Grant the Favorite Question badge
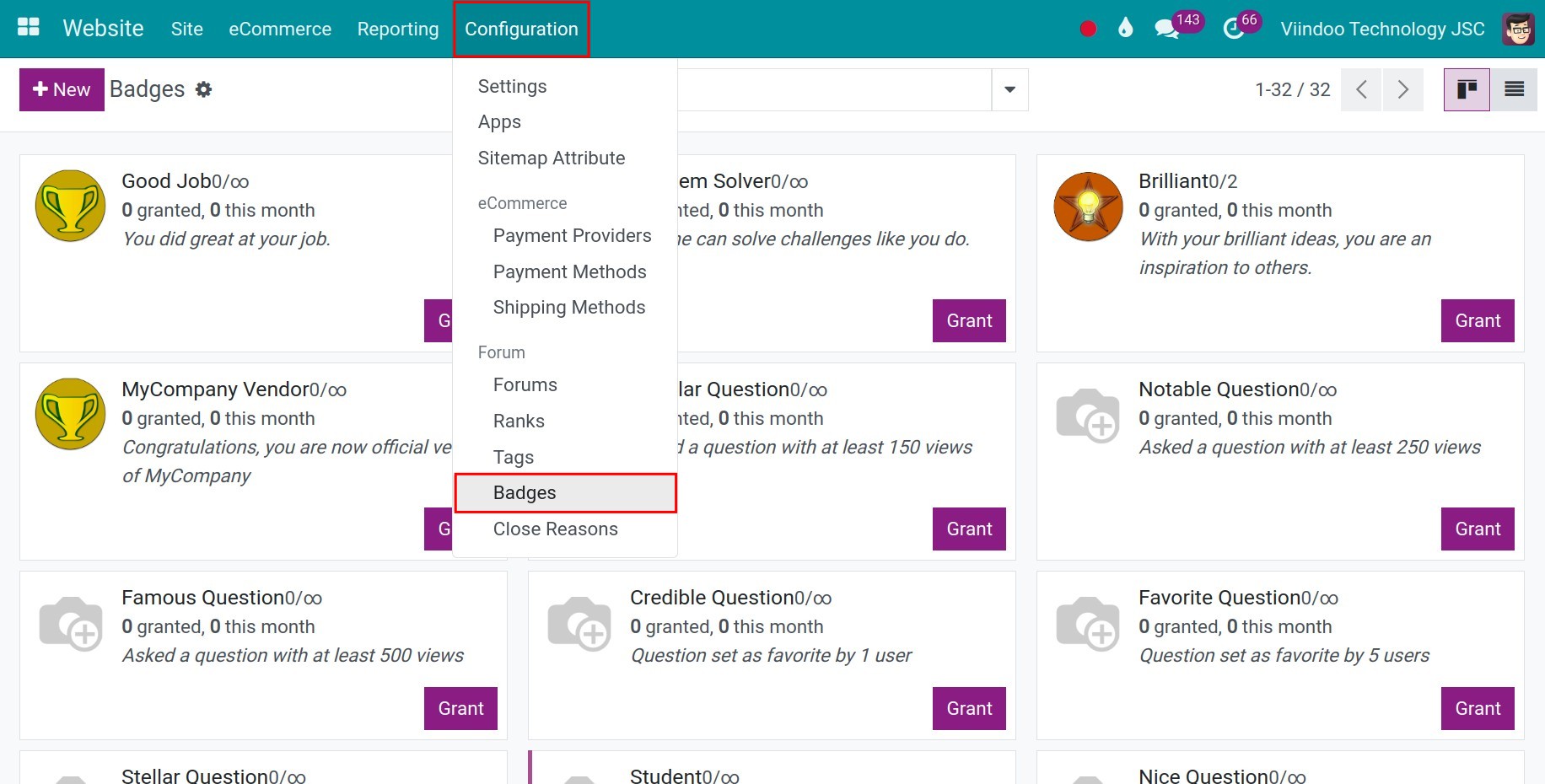Image resolution: width=1545 pixels, height=784 pixels. point(1478,708)
